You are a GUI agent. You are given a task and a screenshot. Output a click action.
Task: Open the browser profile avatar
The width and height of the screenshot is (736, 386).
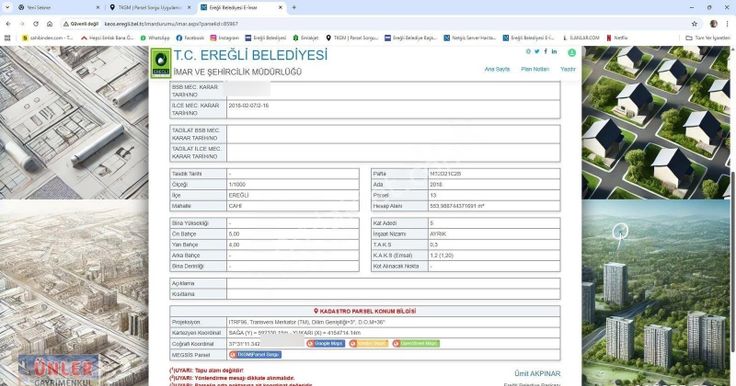(x=713, y=23)
